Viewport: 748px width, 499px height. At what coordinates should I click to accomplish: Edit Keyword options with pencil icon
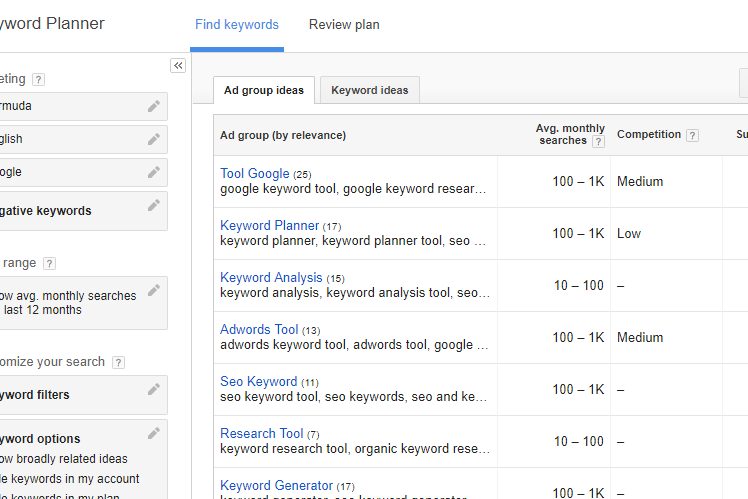point(154,433)
